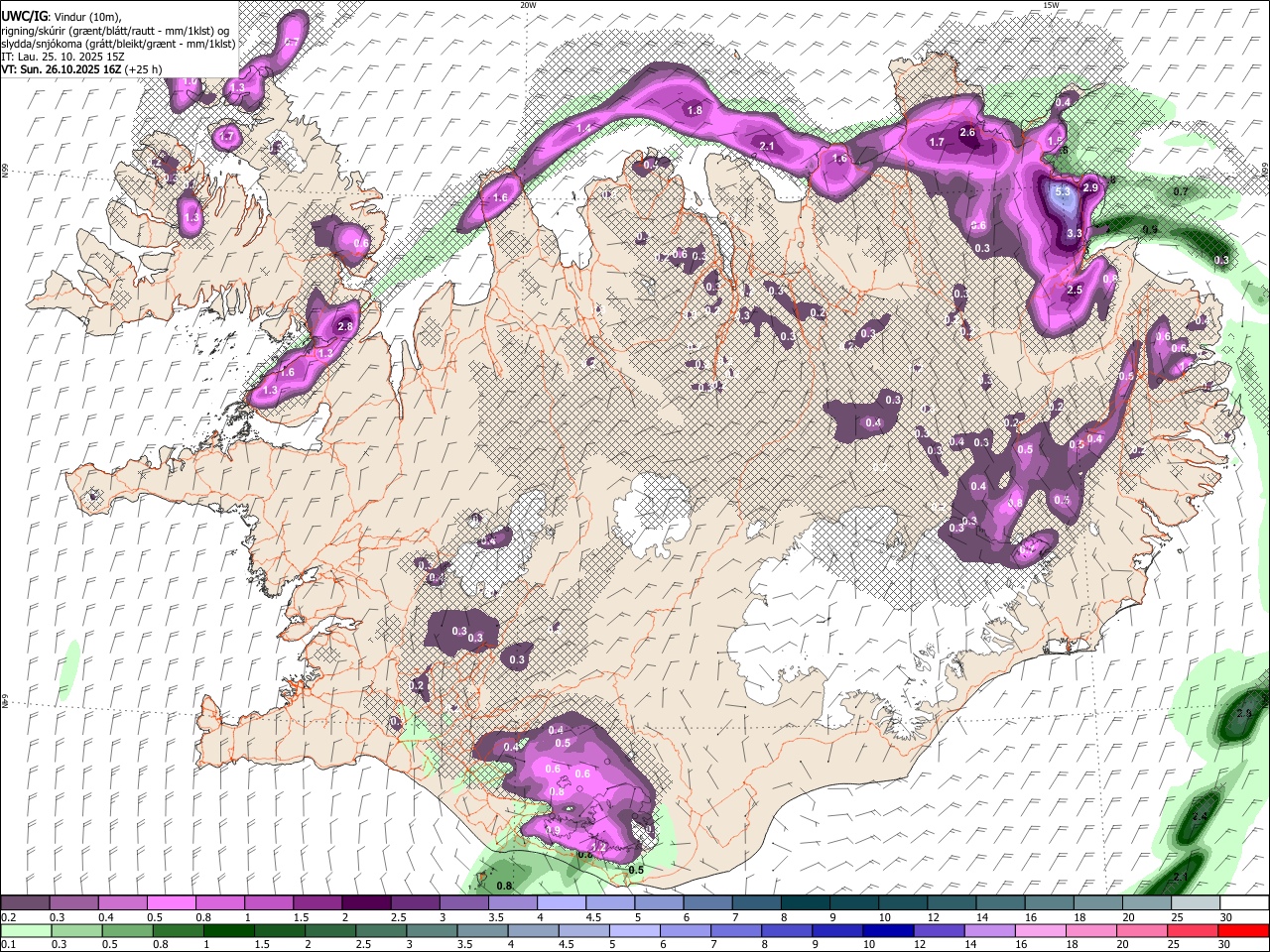Pick the pale green 0.1 swatch in rain scale
Viewport: 1270px width, 952px height.
[25, 929]
